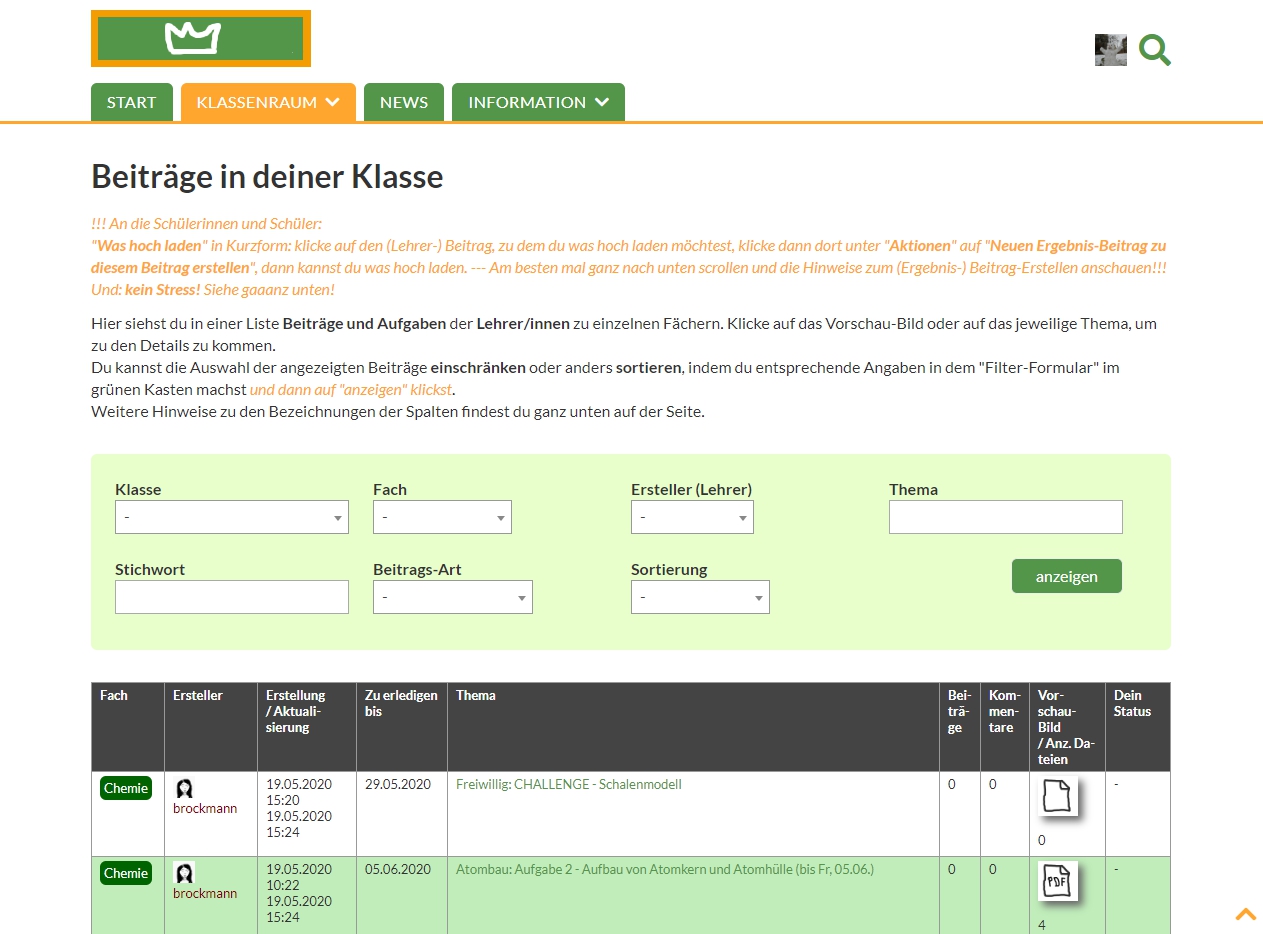Screen dimensions: 1263x934
Task: Open the blank document preview icon
Action: point(1057,797)
